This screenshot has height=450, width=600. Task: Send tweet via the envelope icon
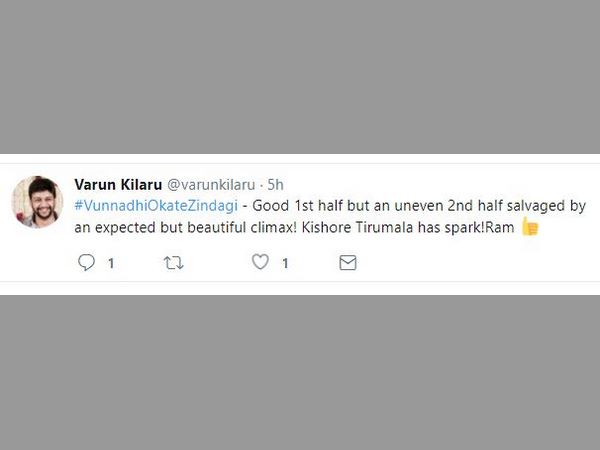coord(347,263)
